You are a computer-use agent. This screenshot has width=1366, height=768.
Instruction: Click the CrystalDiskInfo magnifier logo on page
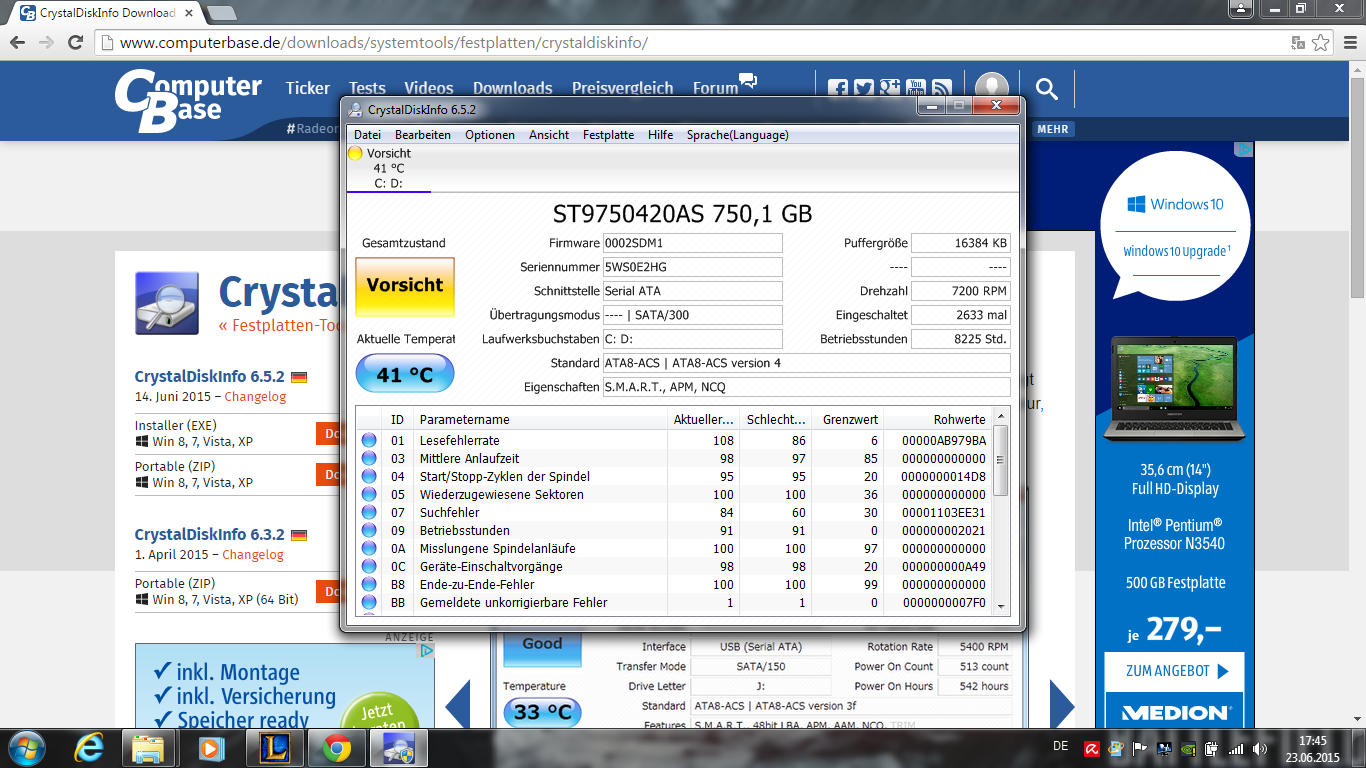click(x=167, y=303)
